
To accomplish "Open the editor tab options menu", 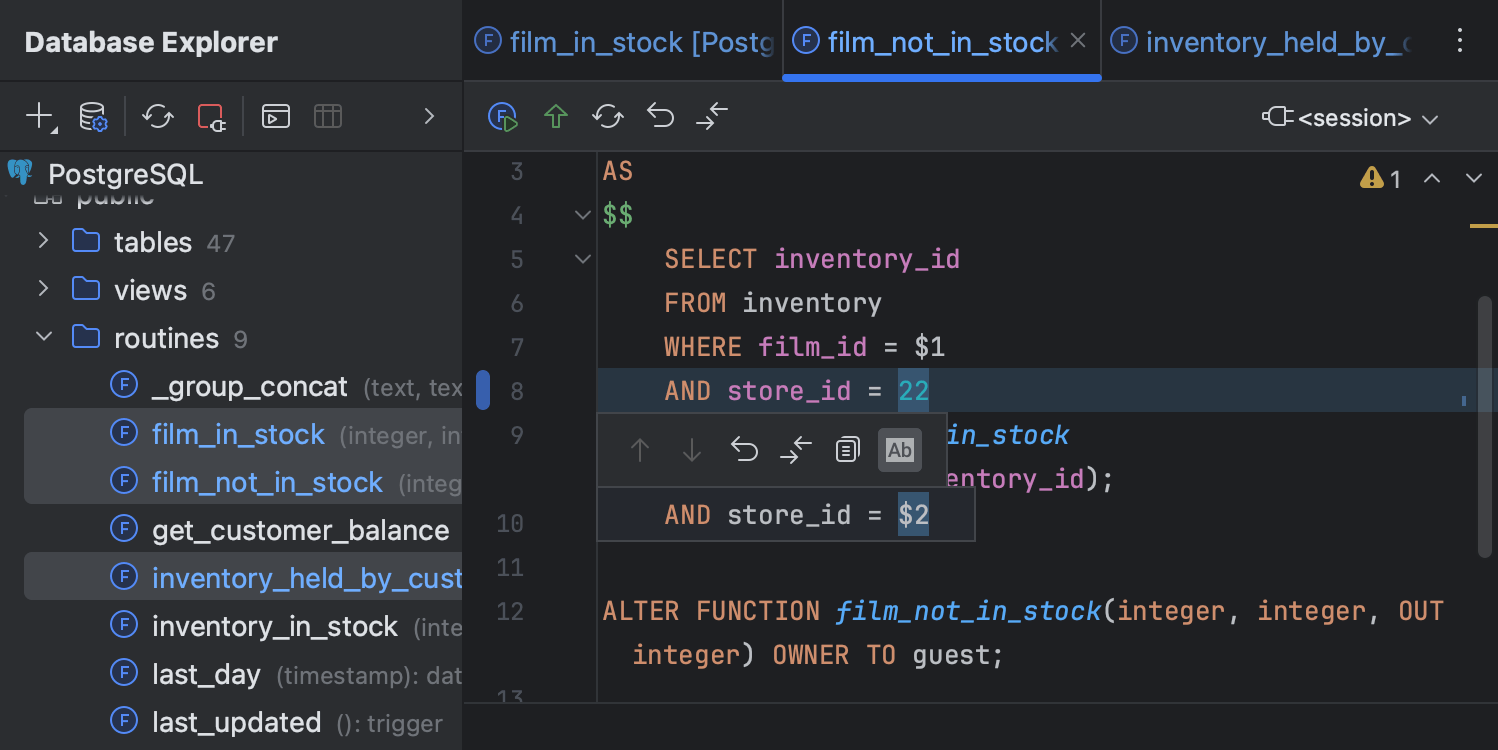I will coord(1460,41).
